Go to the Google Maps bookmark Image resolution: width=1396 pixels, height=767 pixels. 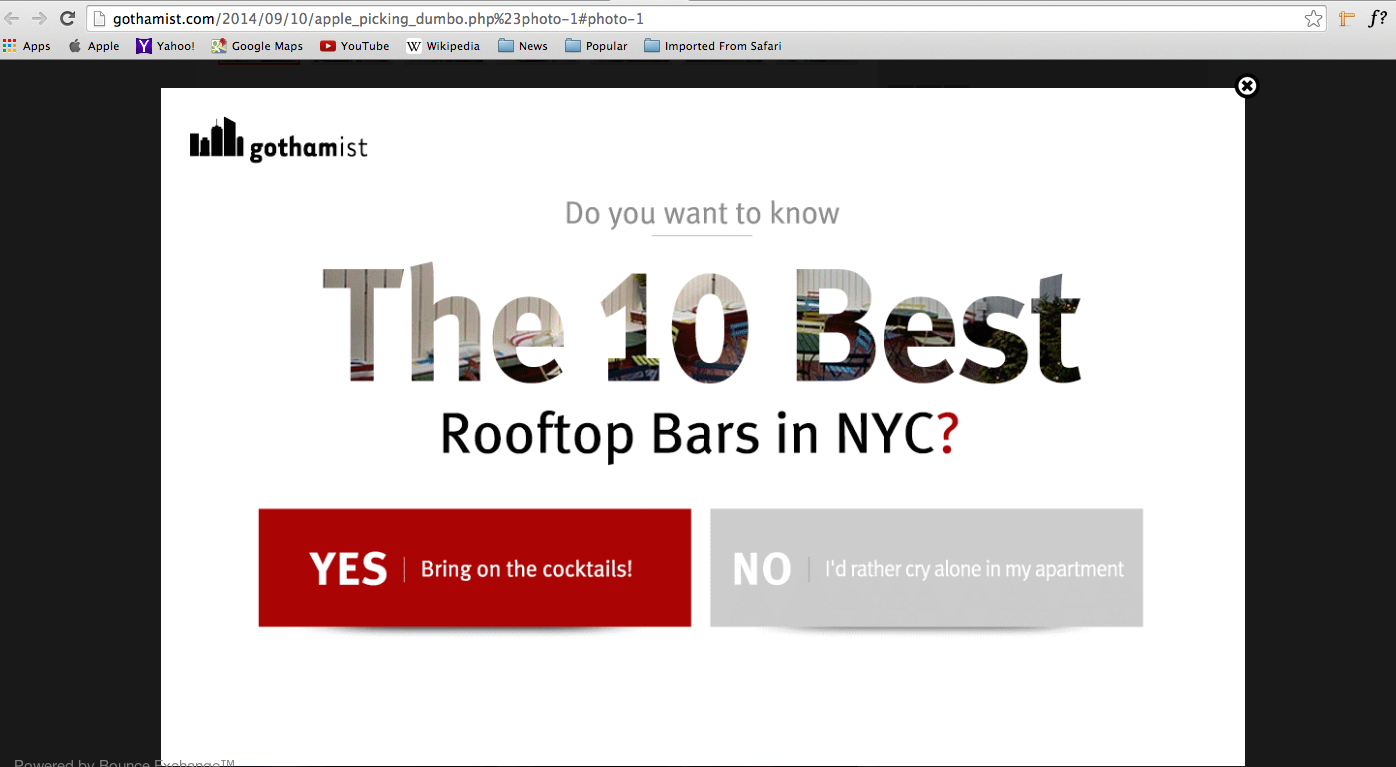257,46
